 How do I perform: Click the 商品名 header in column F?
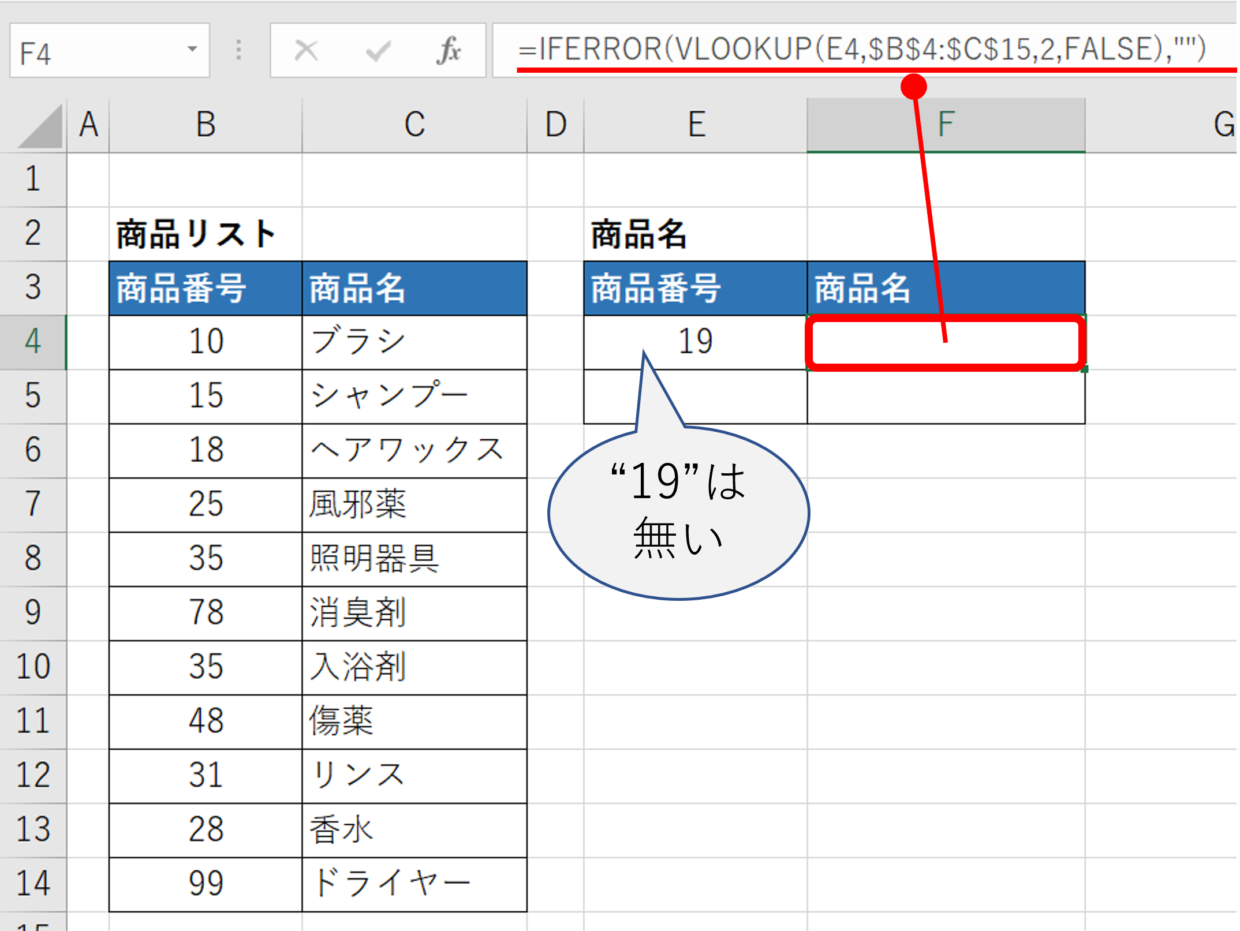946,288
